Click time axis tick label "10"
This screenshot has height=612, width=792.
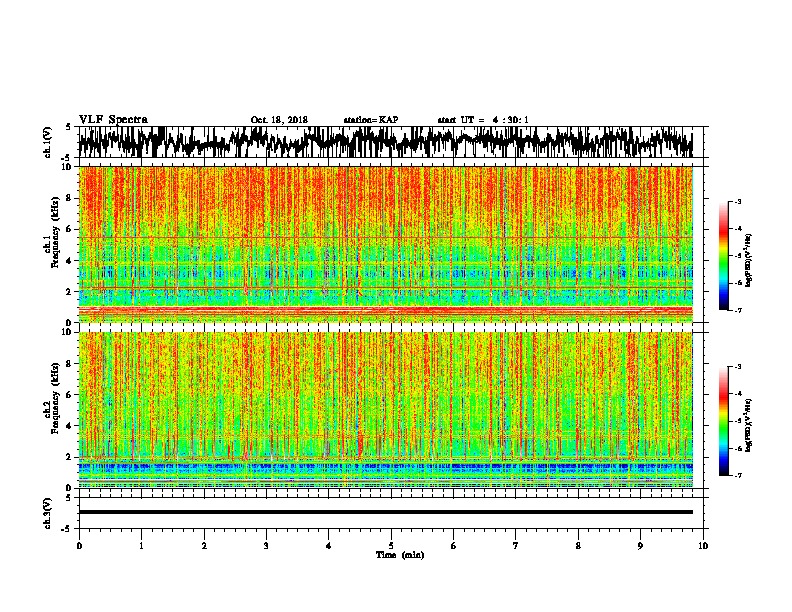pos(703,546)
